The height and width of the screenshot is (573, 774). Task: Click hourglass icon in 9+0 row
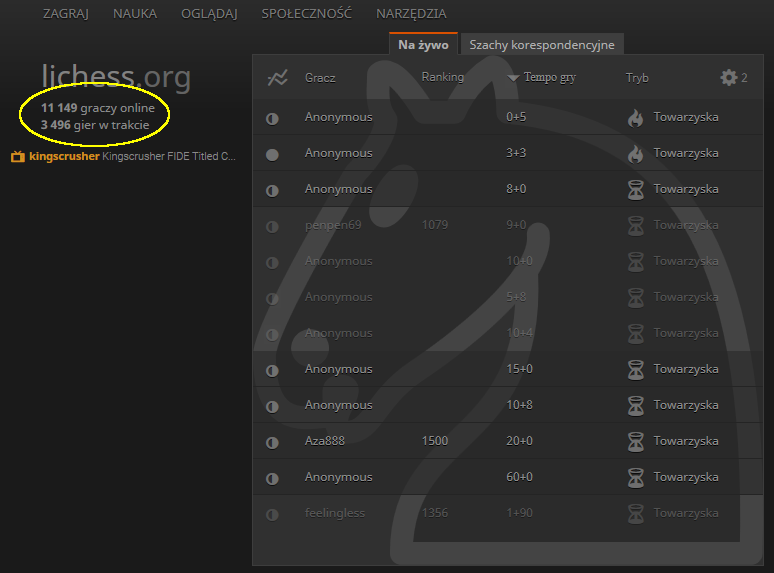635,226
